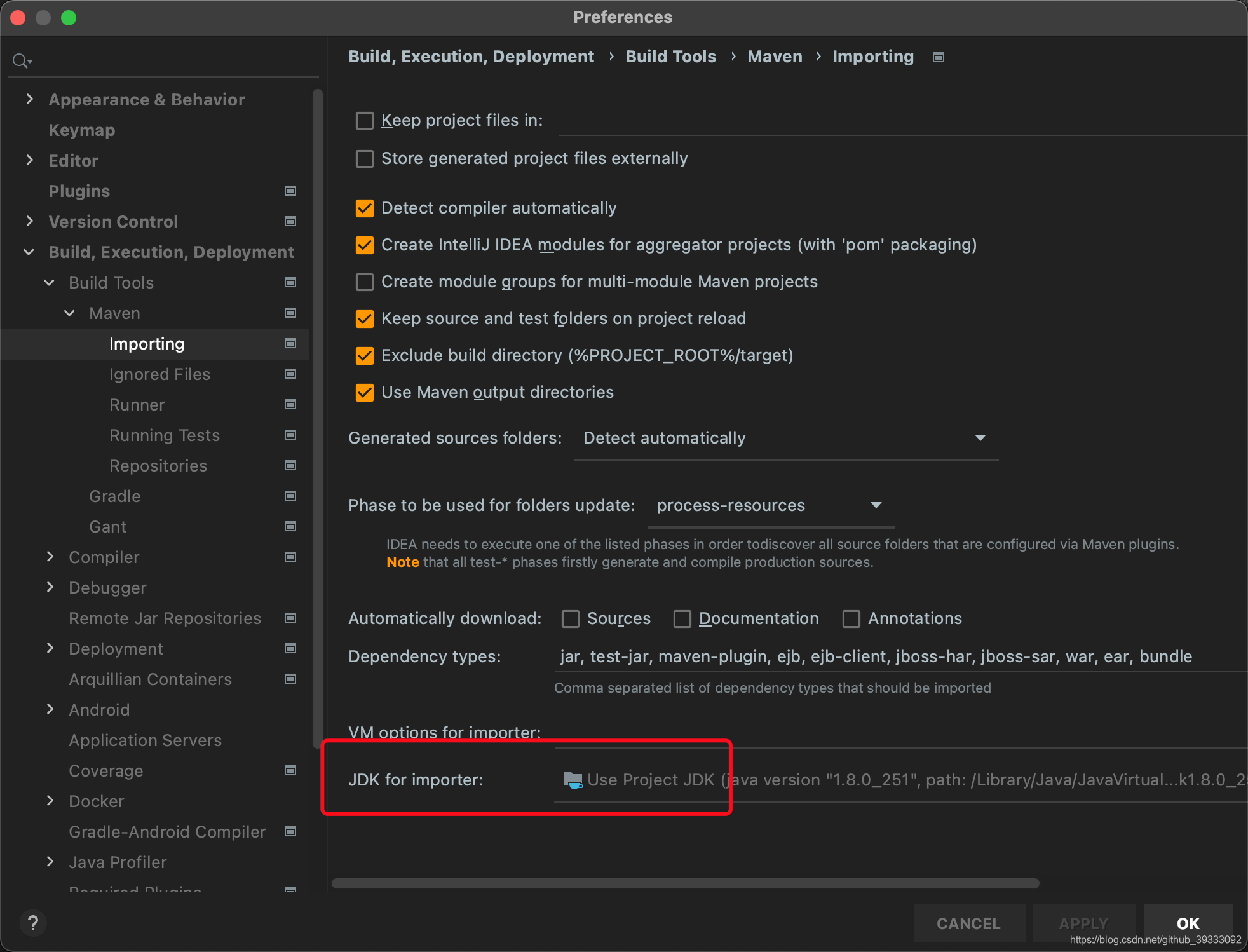
Task: Expand the Version Control section
Action: (29, 221)
